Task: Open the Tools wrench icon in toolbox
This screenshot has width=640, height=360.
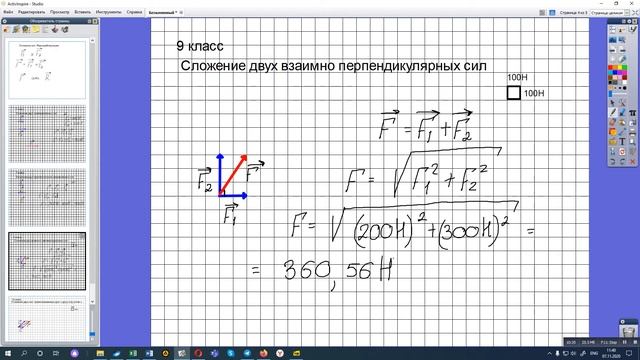Action: pos(622,102)
